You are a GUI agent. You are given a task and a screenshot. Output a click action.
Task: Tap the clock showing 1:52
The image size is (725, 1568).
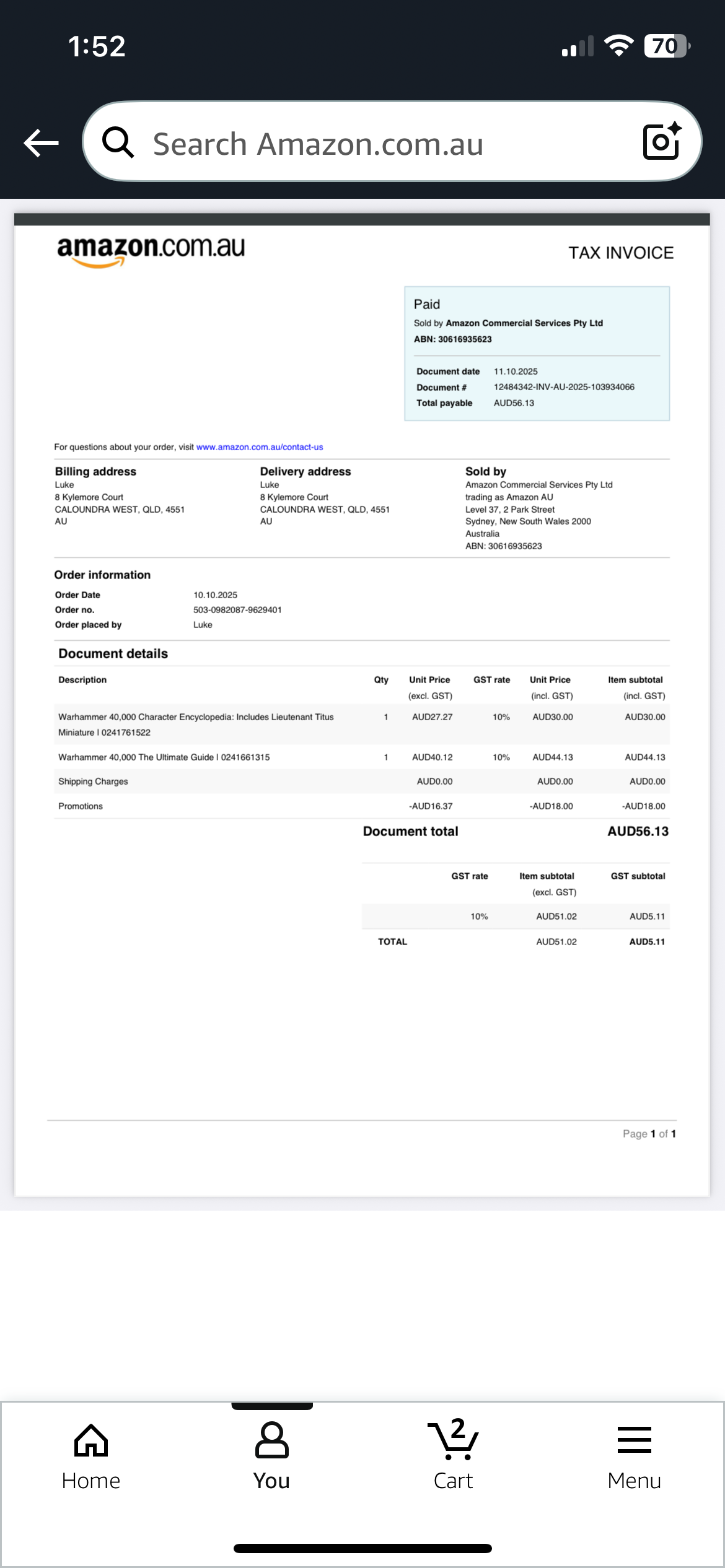[97, 46]
